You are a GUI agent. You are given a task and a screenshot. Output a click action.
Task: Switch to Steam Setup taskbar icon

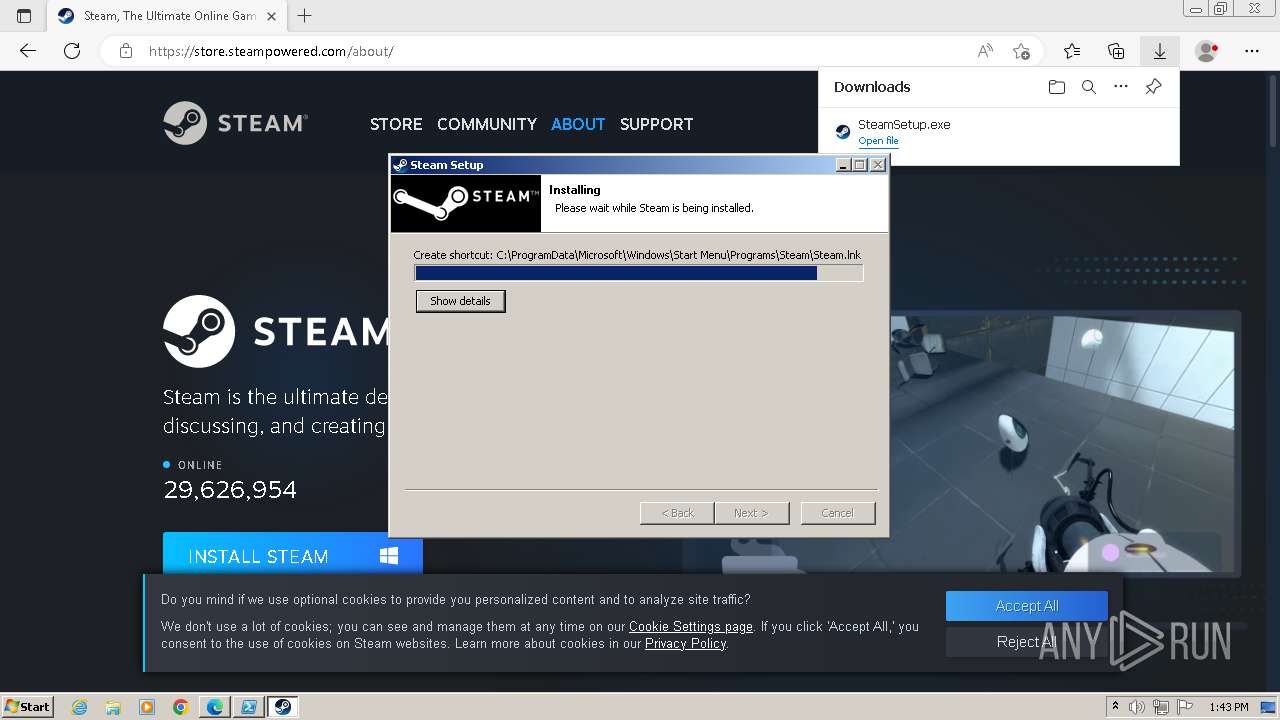pyautogui.click(x=283, y=707)
